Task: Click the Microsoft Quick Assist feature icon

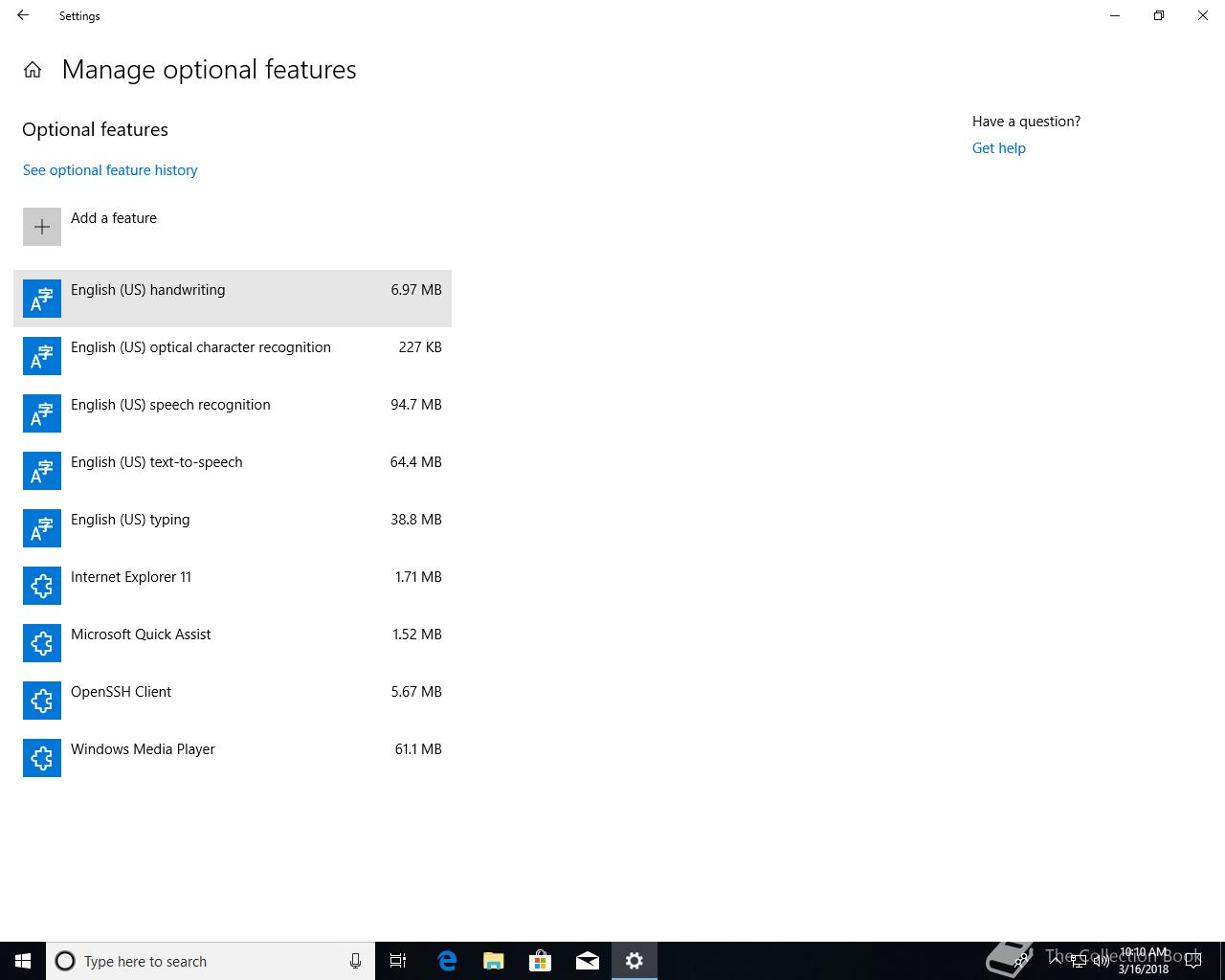Action: click(42, 643)
